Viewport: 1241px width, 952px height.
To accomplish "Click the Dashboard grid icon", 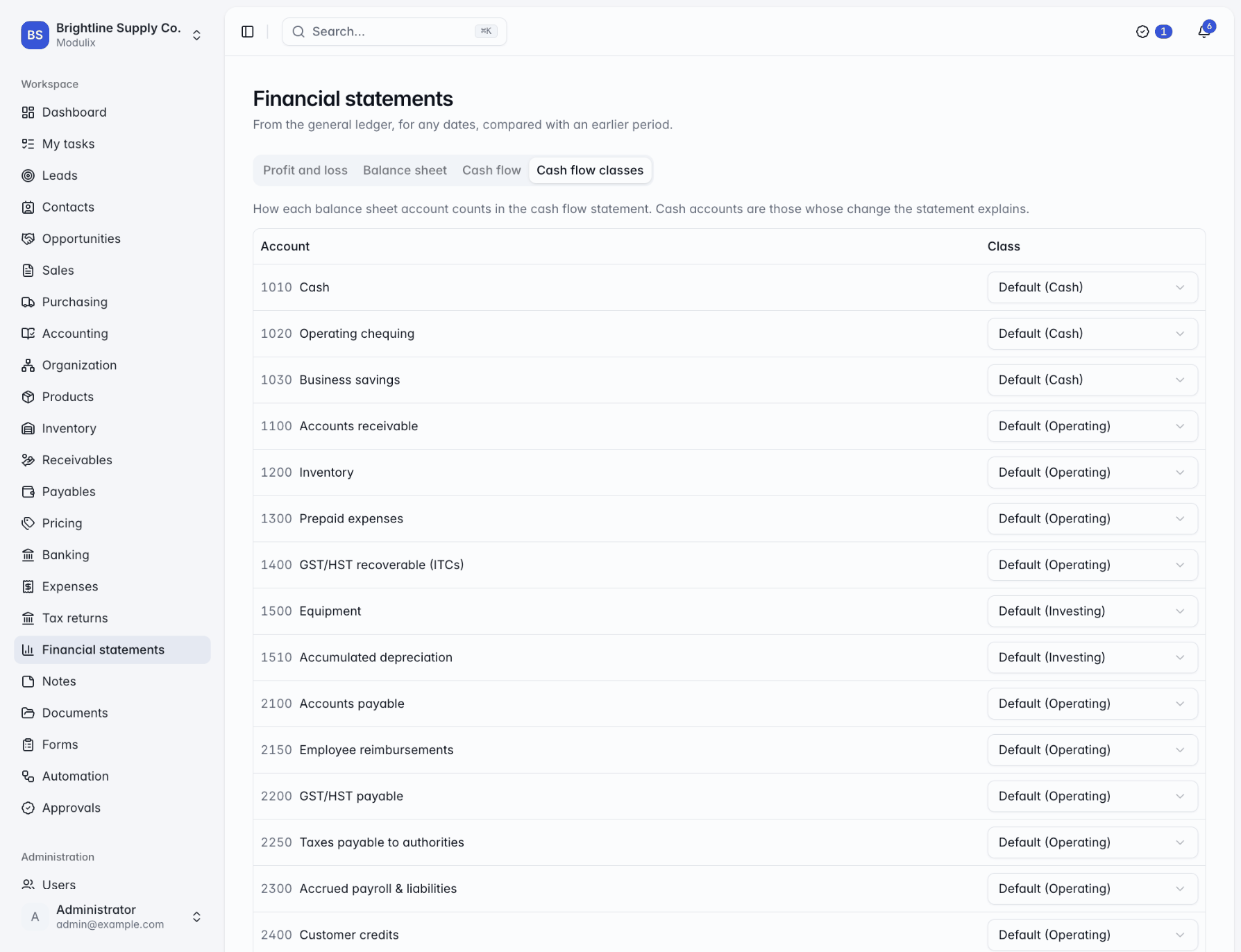I will [x=28, y=112].
